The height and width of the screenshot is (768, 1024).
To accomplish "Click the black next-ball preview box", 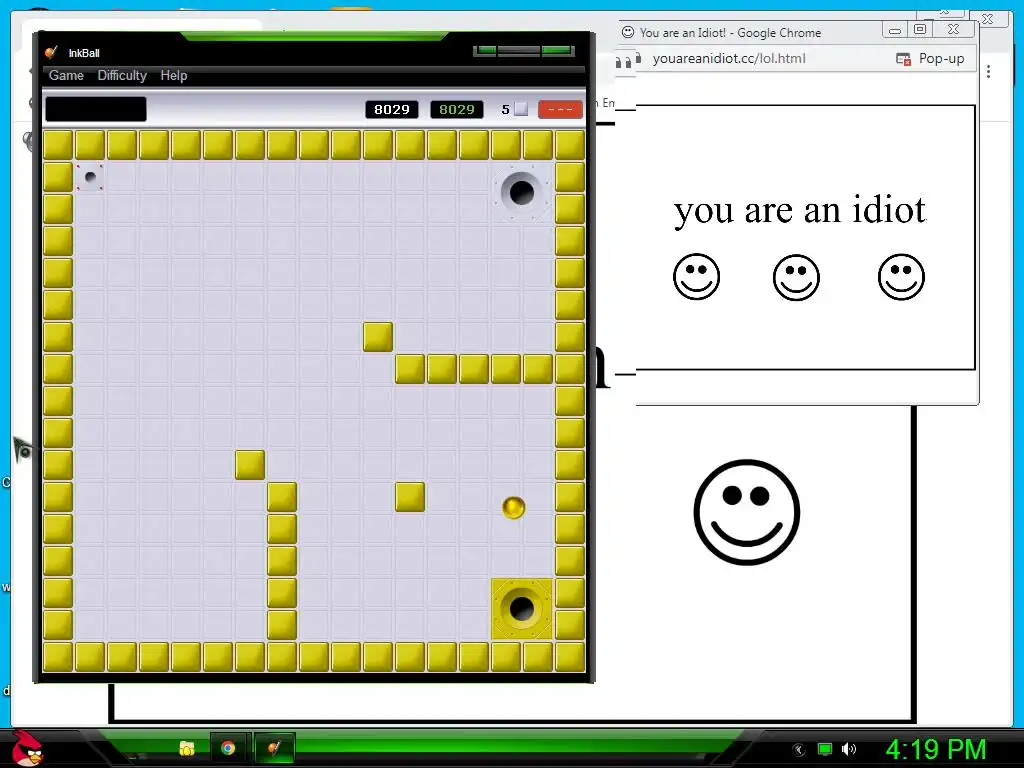I will (96, 109).
